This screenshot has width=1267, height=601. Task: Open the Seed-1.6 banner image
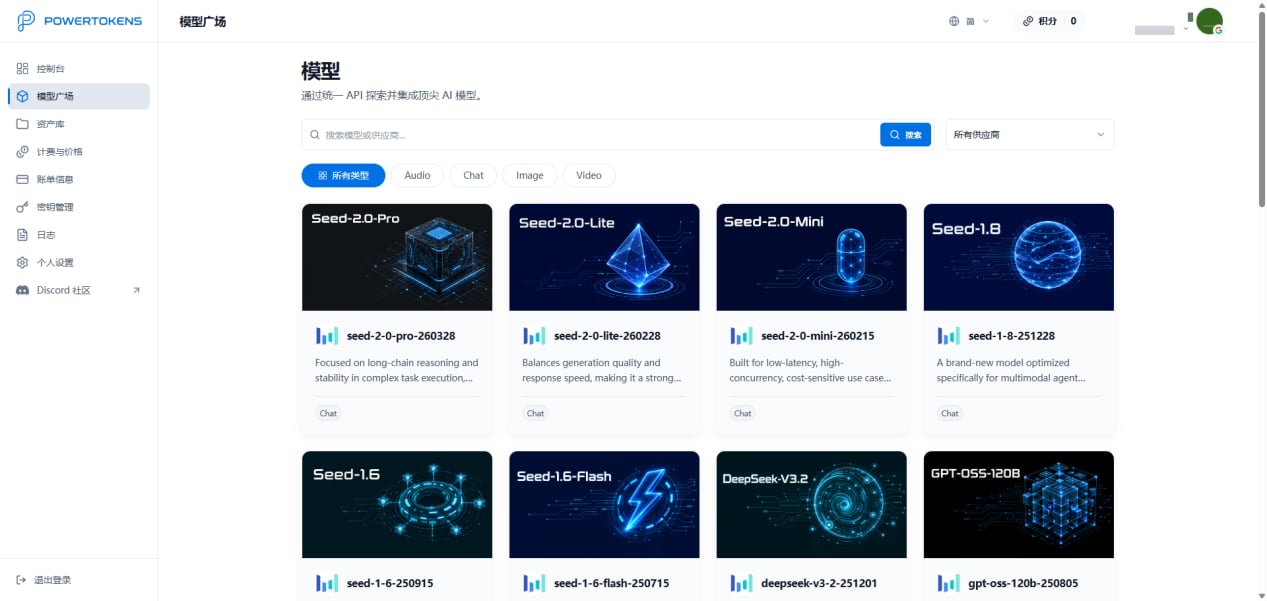(x=397, y=504)
